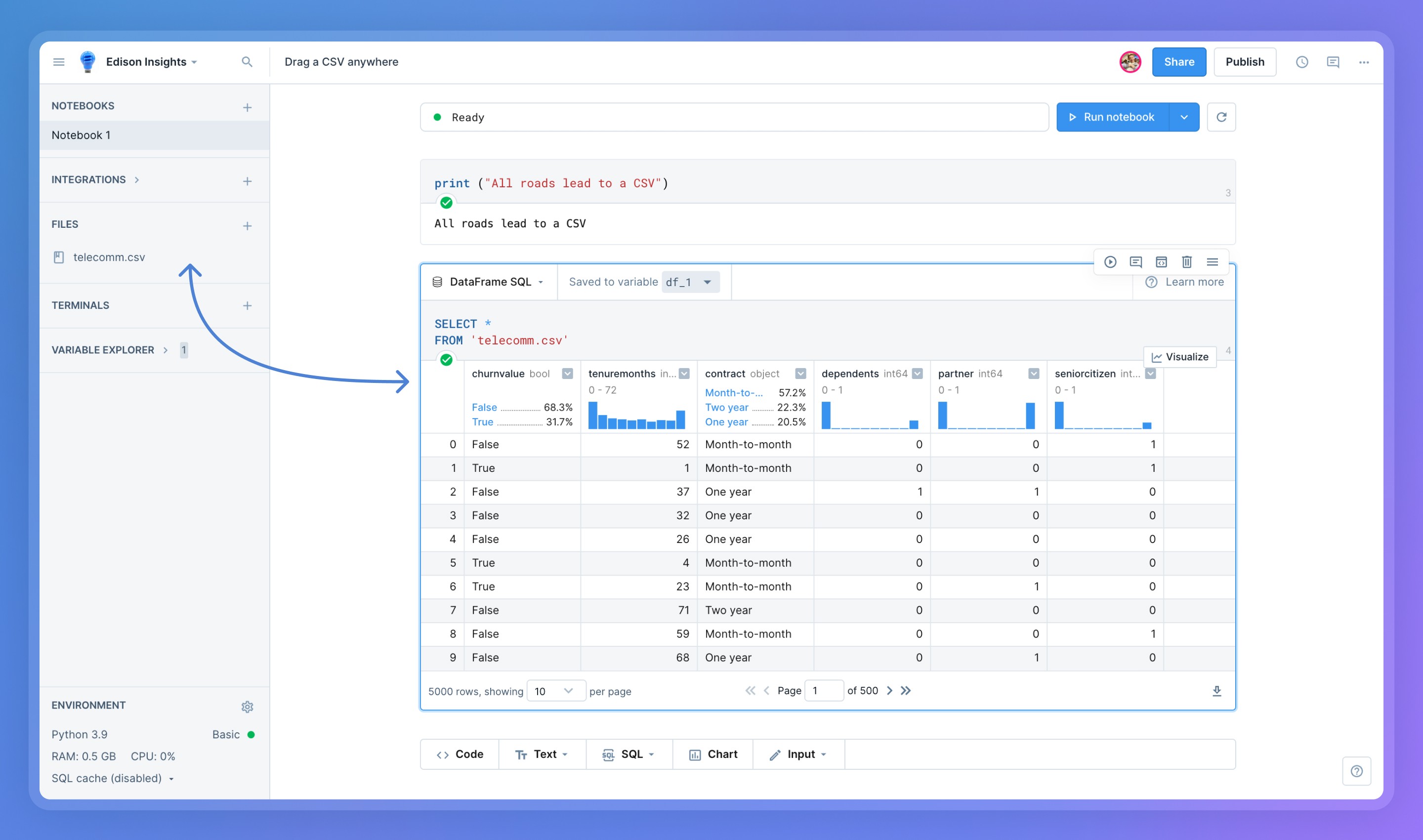
Task: Run the SQL cell with play icon
Action: pos(1111,261)
